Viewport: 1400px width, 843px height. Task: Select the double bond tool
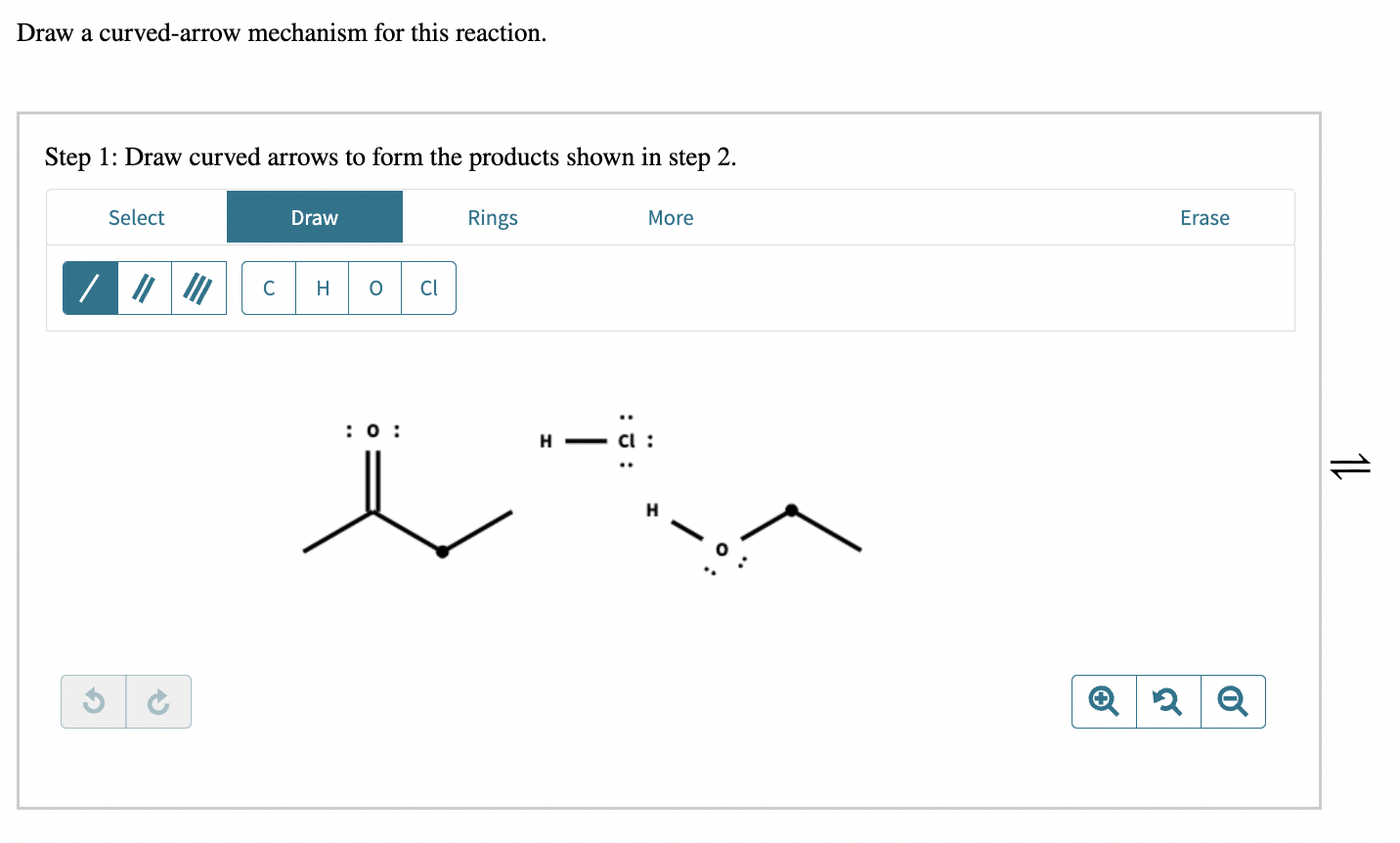[144, 287]
